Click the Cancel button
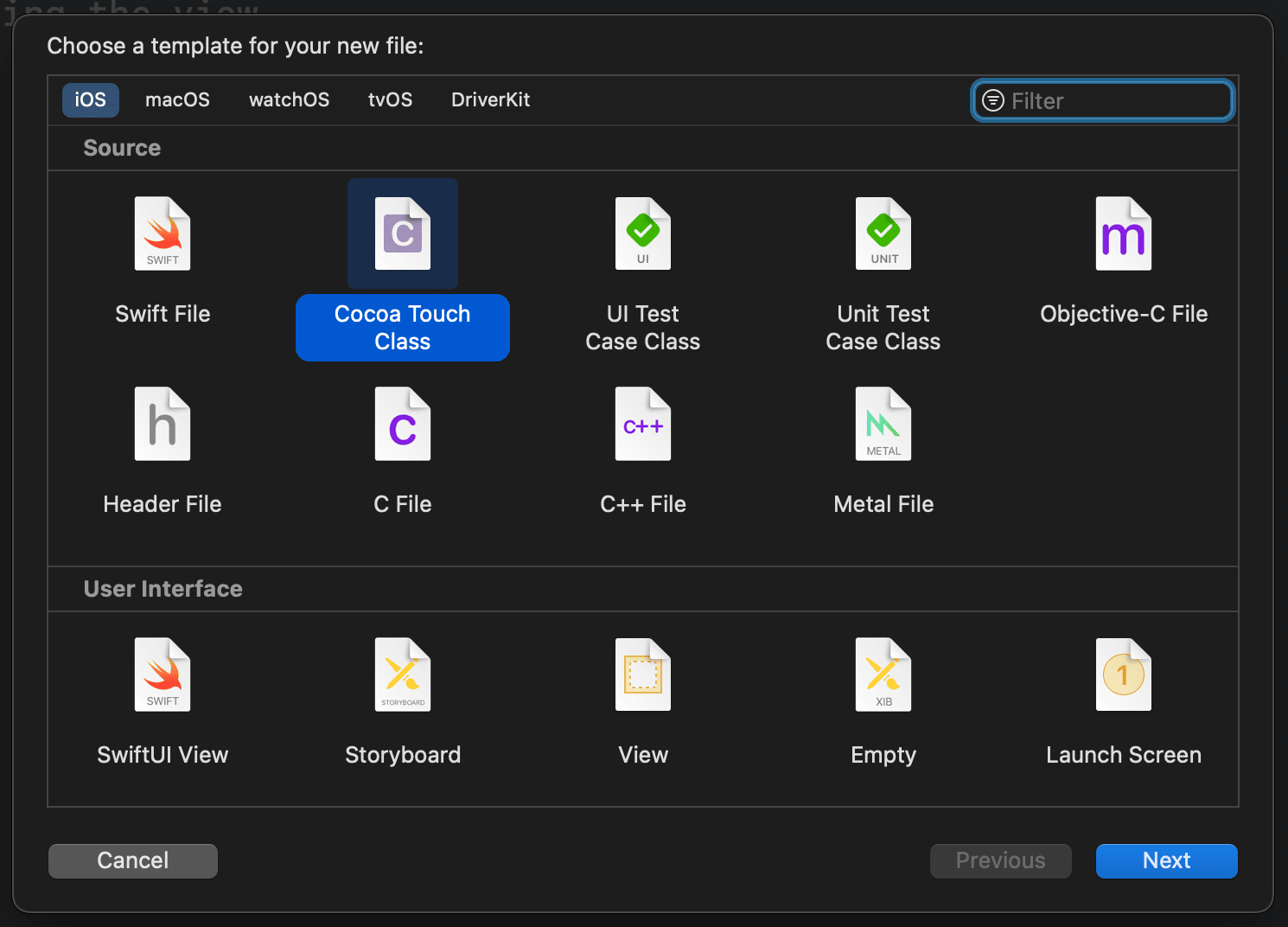 point(133,860)
